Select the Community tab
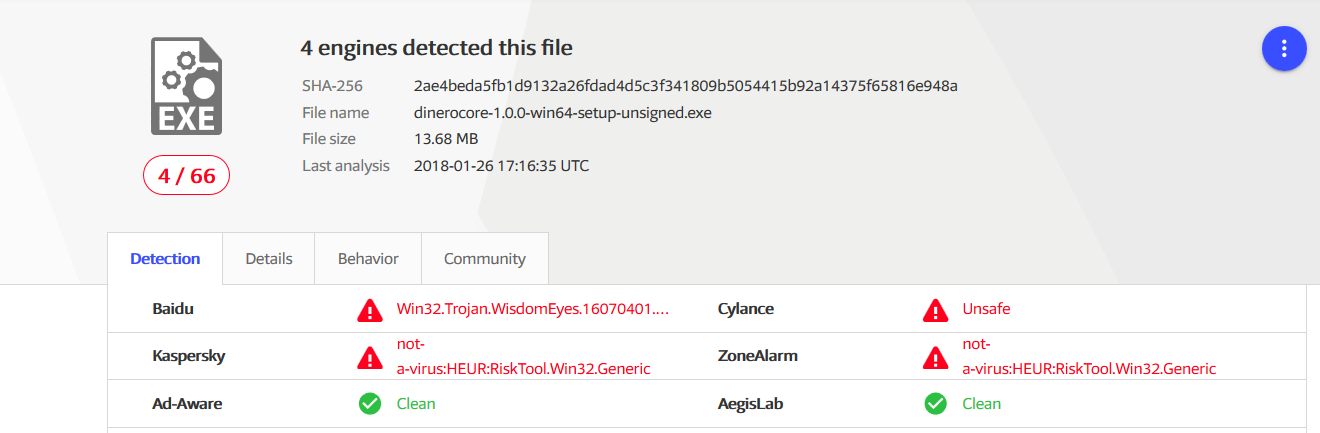 [485, 259]
